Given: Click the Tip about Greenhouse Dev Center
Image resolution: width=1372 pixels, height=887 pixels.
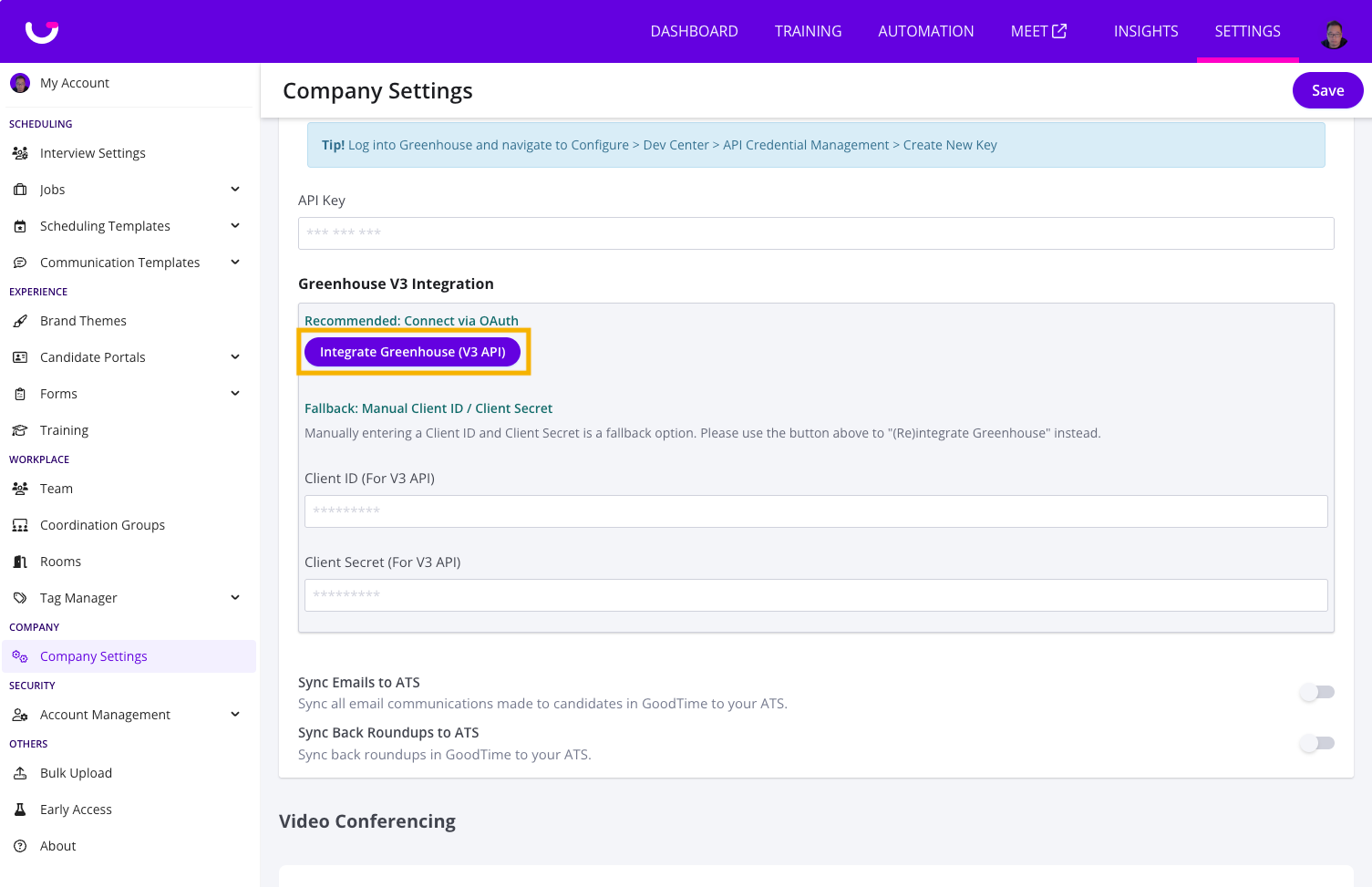Looking at the screenshot, I should click(816, 145).
